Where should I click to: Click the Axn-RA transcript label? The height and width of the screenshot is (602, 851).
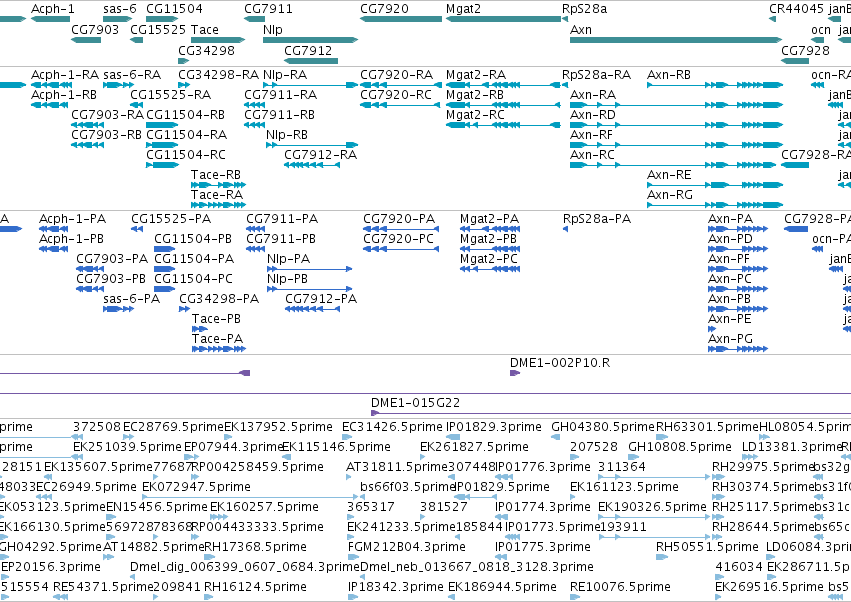point(593,95)
